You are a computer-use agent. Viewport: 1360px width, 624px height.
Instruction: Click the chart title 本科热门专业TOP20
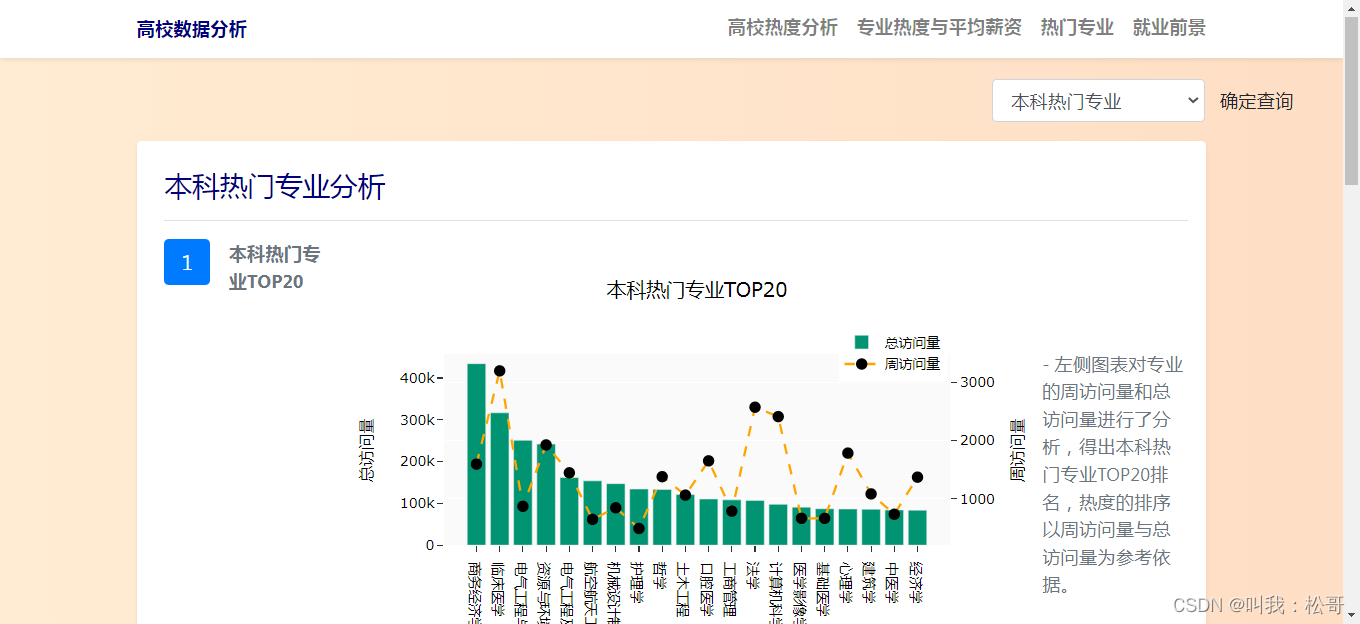(x=695, y=289)
